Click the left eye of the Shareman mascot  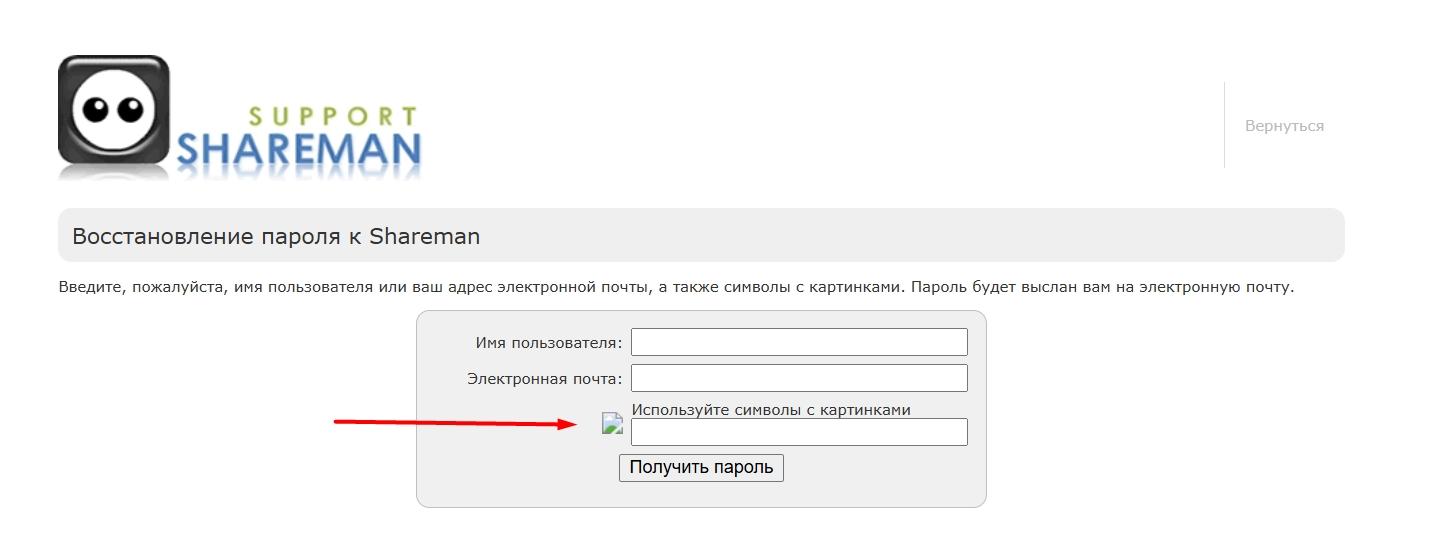pos(95,108)
